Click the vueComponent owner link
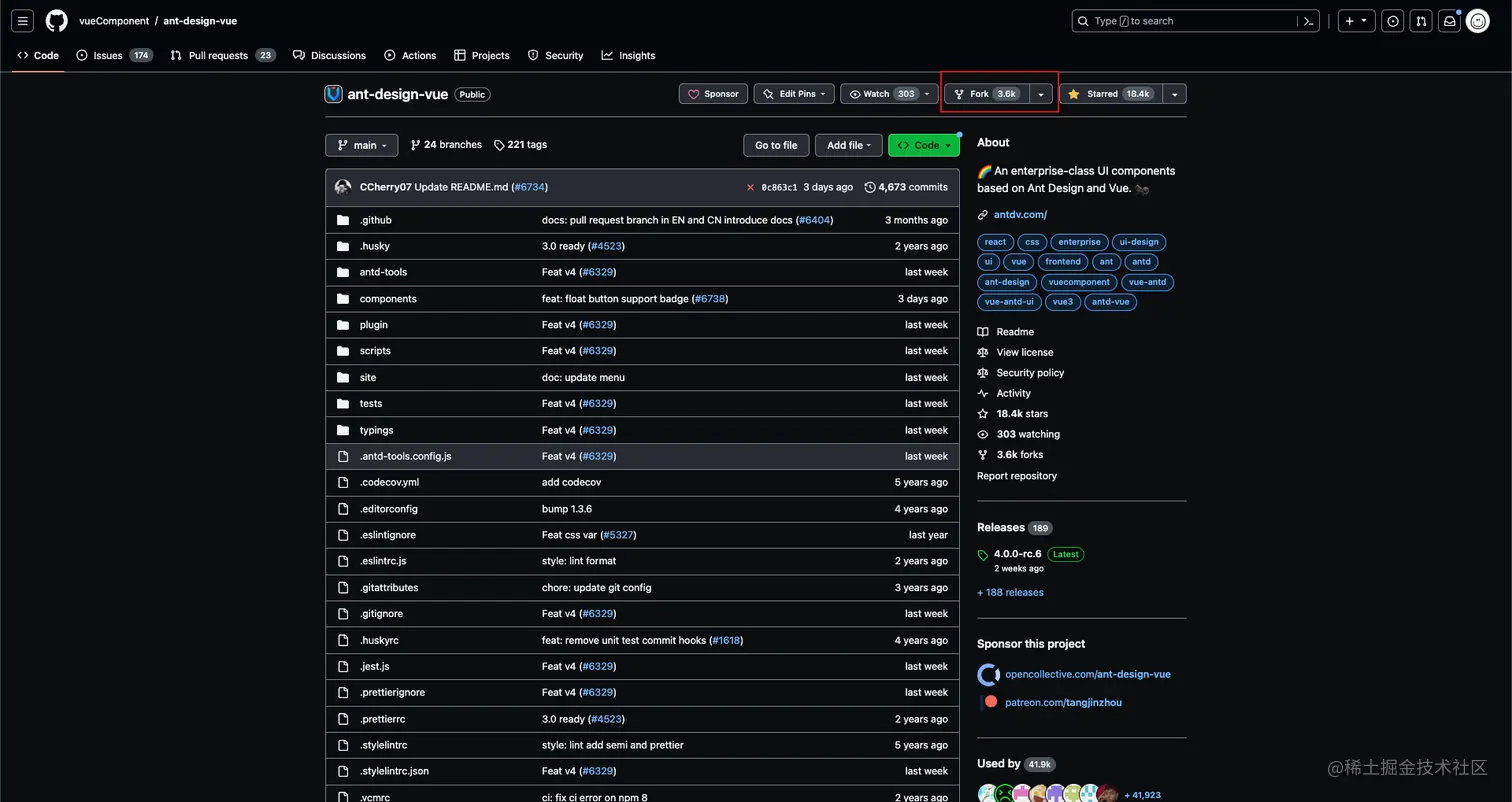Image resolution: width=1512 pixels, height=802 pixels. tap(114, 21)
